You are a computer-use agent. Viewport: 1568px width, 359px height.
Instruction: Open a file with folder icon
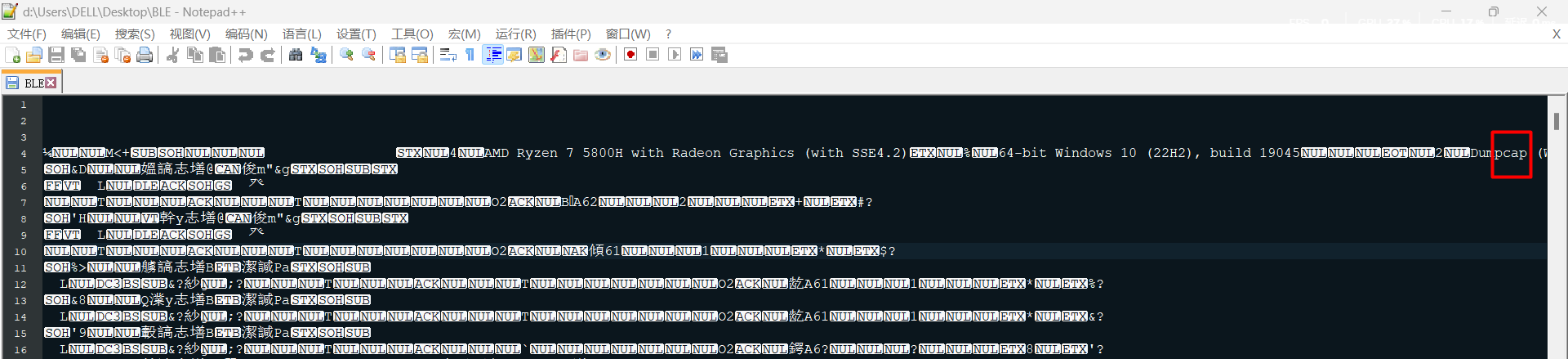[34, 55]
